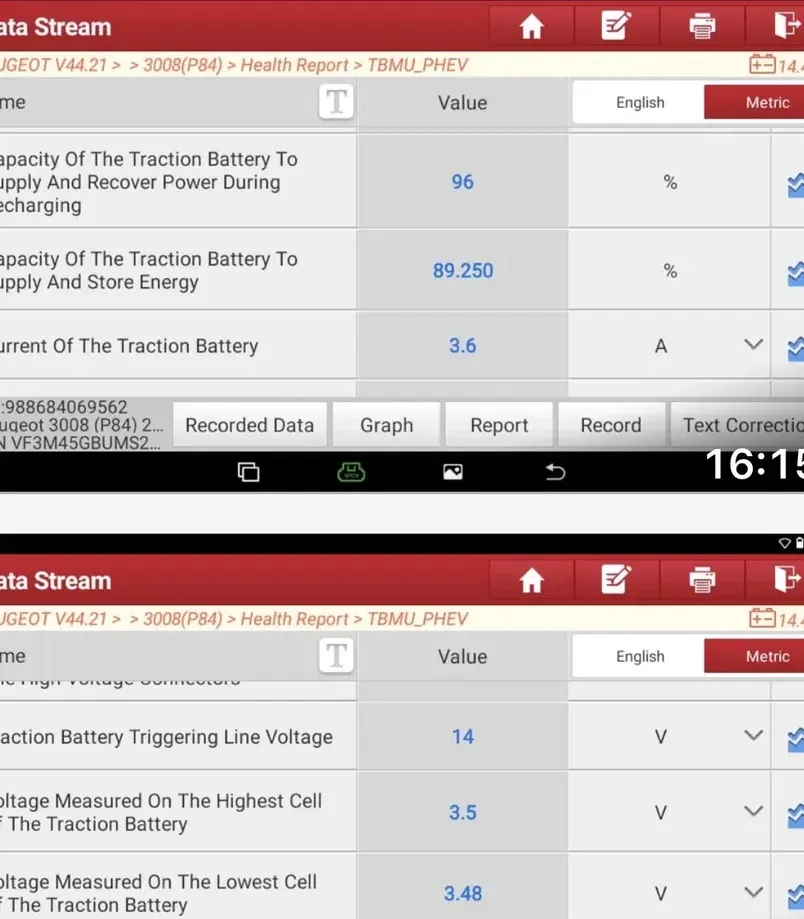Start recording with the Record button
The height and width of the screenshot is (919, 804).
tap(611, 425)
